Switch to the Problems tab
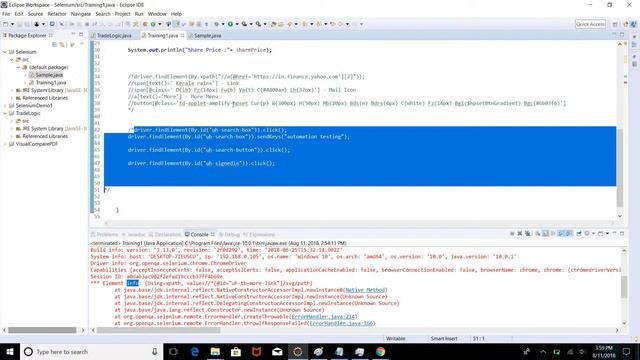The image size is (640, 360). tap(104, 234)
